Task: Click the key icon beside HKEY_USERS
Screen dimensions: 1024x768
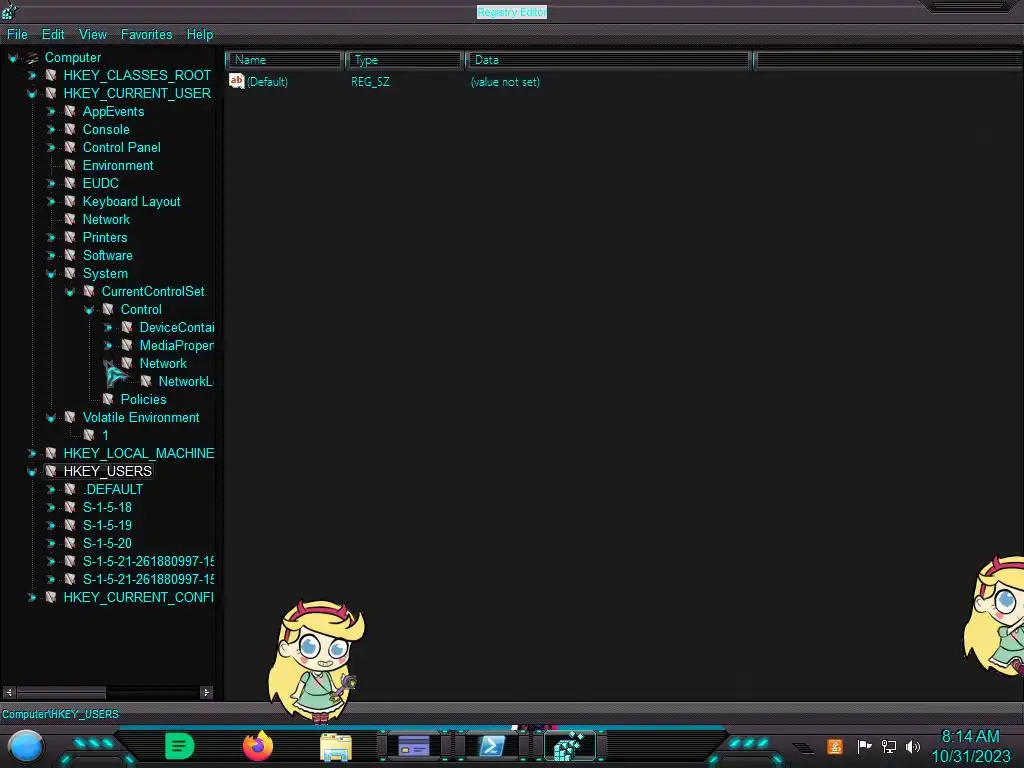Action: [50, 471]
